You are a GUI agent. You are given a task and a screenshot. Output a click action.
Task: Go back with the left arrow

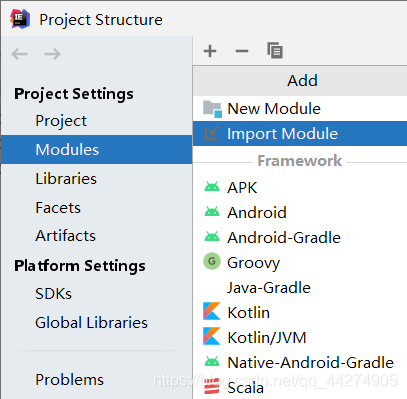point(19,54)
